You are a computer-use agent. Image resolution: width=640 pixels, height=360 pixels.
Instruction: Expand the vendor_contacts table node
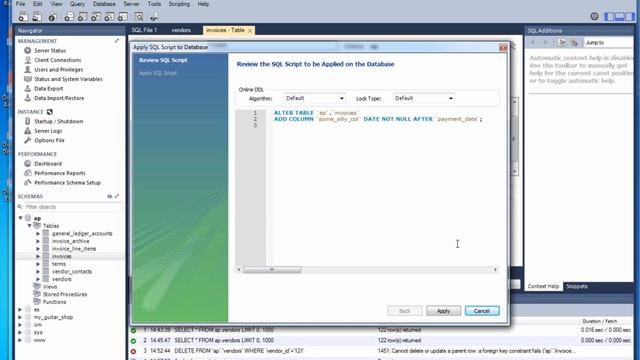click(x=38, y=271)
